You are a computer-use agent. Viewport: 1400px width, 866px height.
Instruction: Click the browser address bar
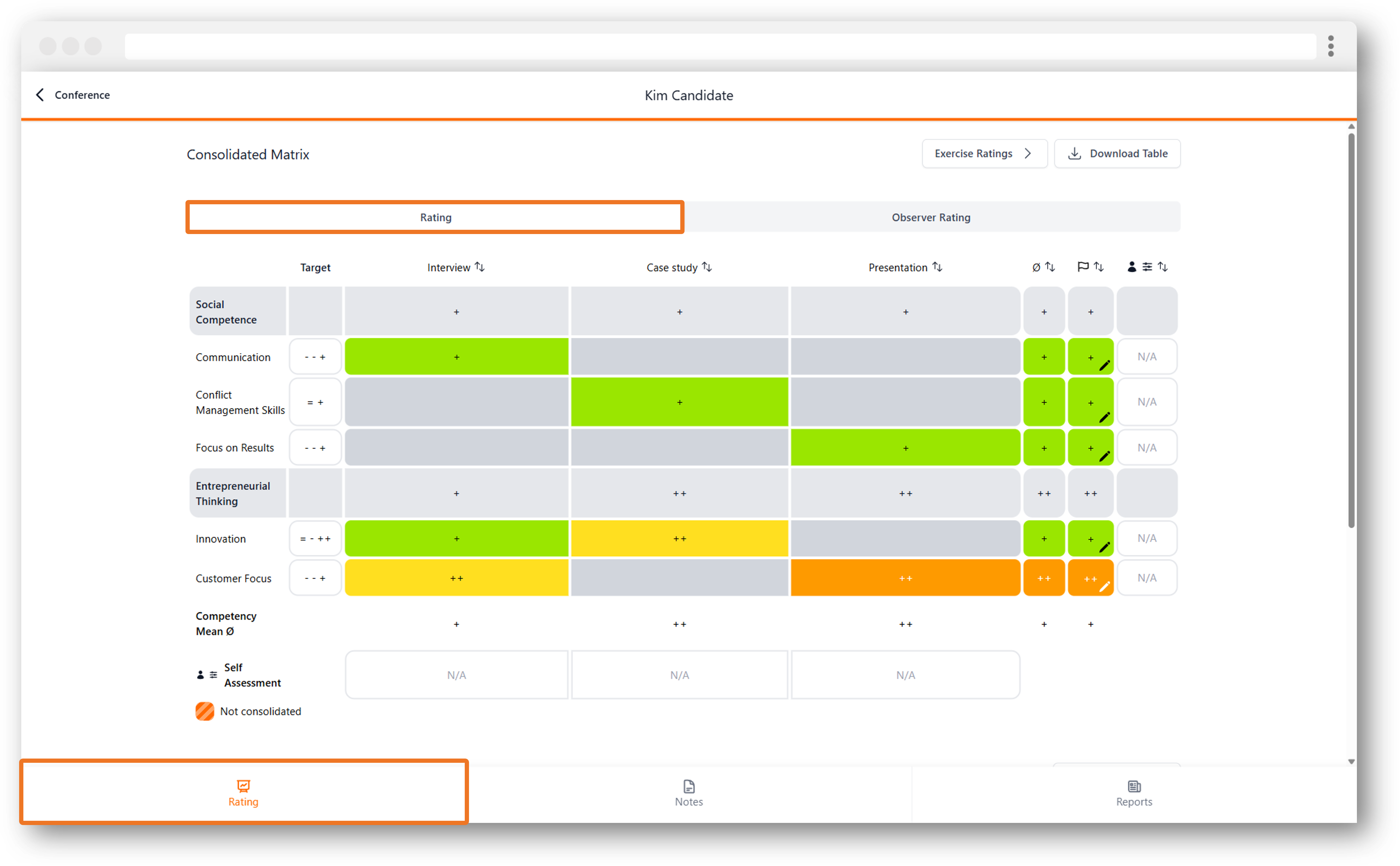[720, 46]
